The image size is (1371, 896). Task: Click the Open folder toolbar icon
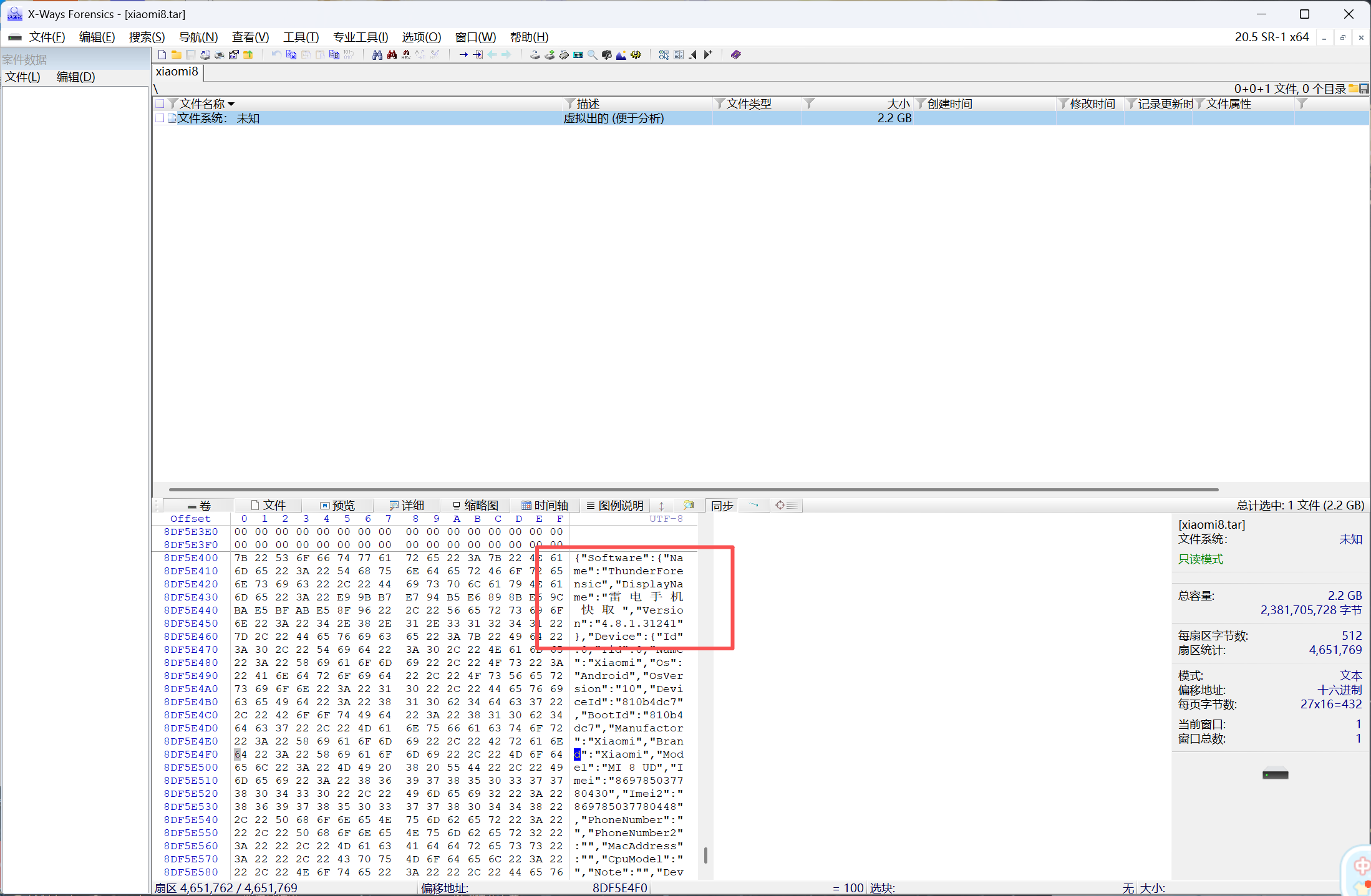click(176, 55)
